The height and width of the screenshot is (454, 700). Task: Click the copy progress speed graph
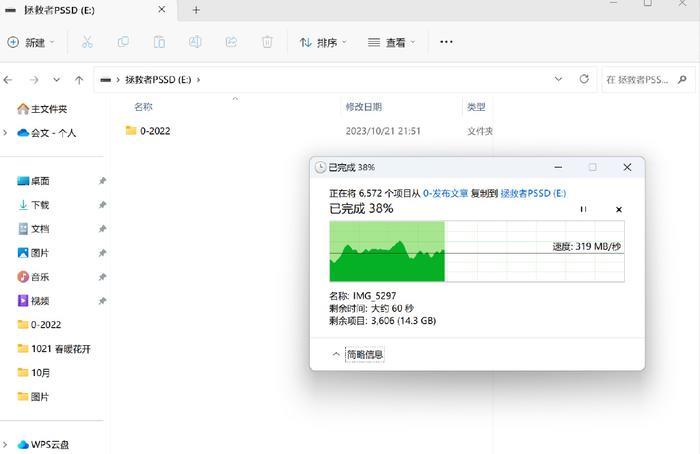pyautogui.click(x=477, y=251)
